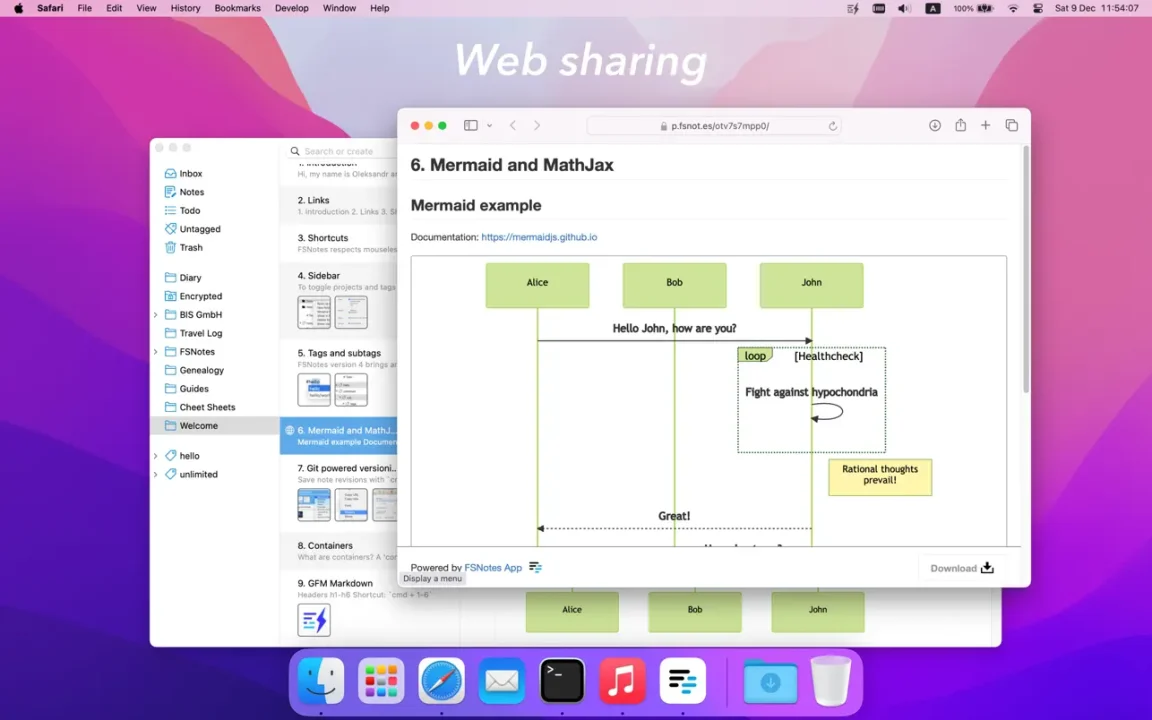
Task: Show Safari tab overview icon
Action: click(x=1012, y=126)
